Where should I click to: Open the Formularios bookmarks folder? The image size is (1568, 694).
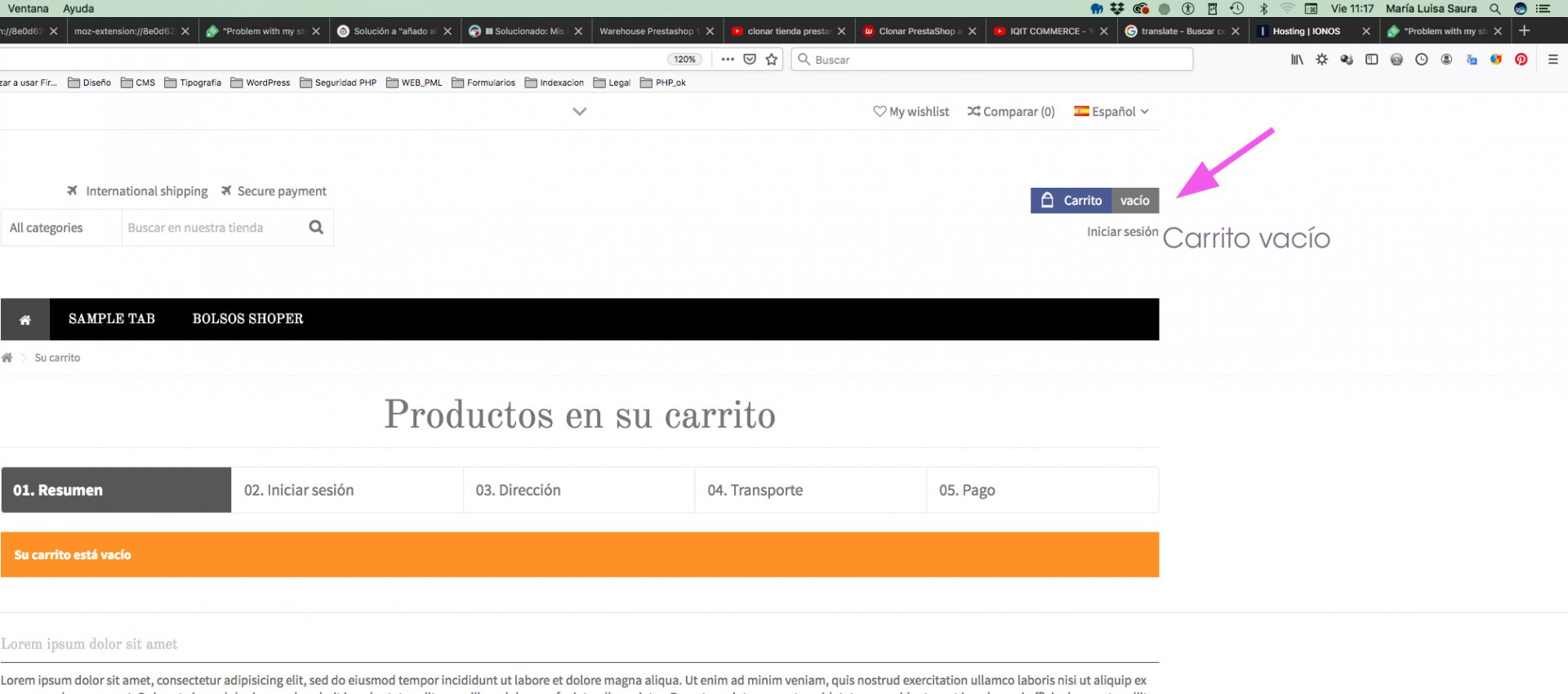pyautogui.click(x=483, y=82)
